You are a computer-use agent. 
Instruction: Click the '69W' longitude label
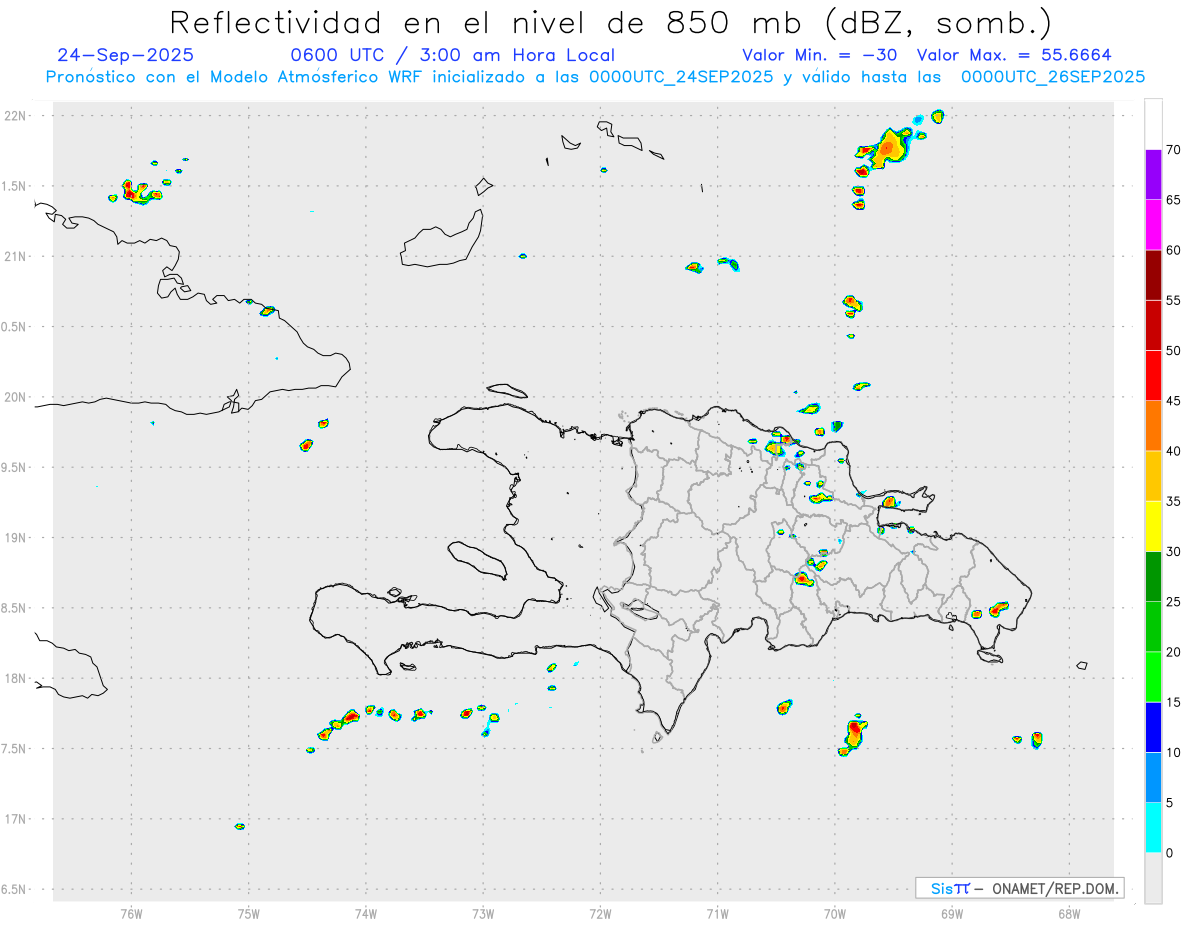(x=952, y=914)
